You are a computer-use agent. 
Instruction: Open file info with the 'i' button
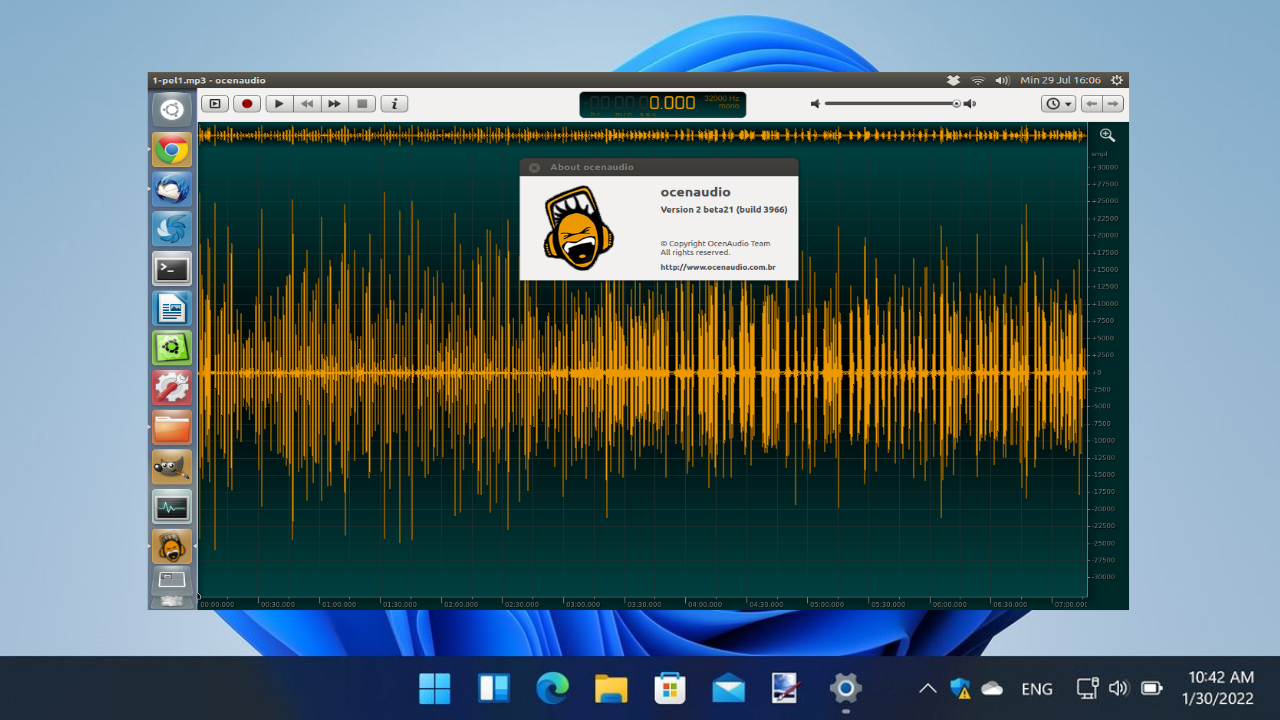coord(394,103)
